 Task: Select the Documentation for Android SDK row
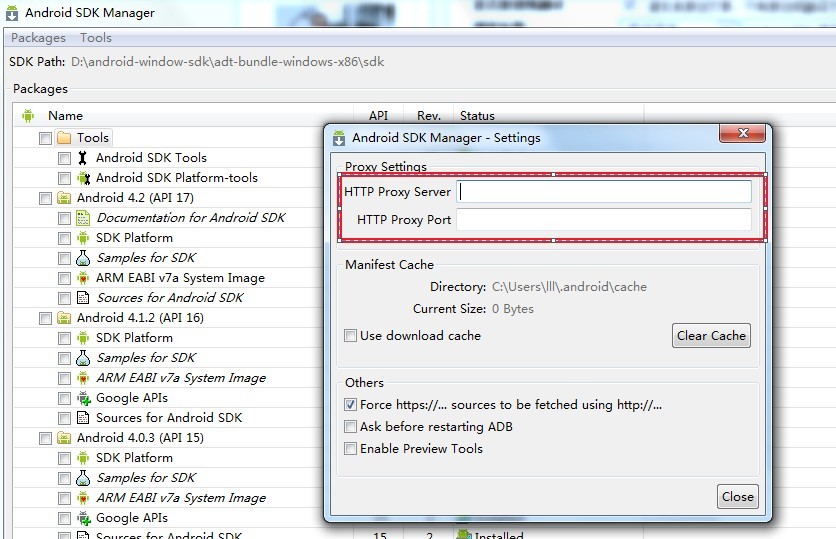[191, 218]
